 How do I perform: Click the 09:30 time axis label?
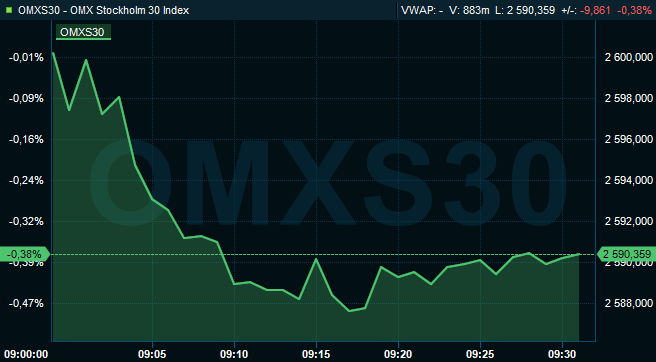coord(562,354)
